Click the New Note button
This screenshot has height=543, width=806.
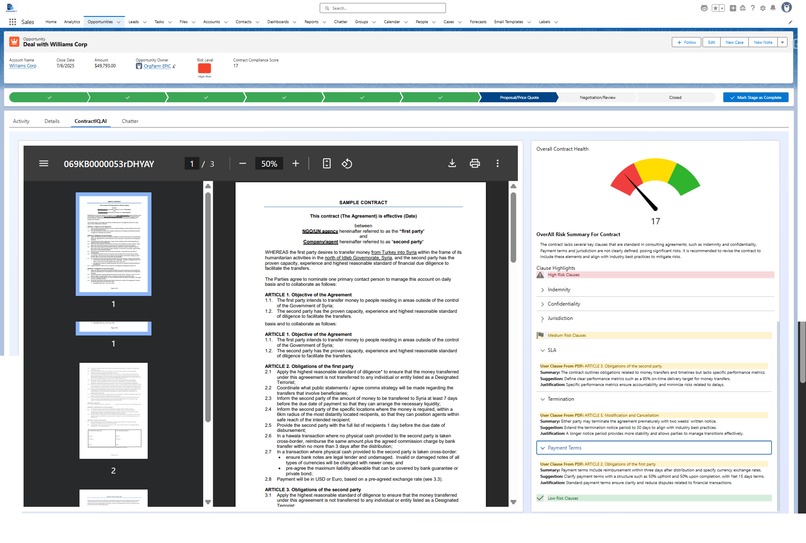763,42
